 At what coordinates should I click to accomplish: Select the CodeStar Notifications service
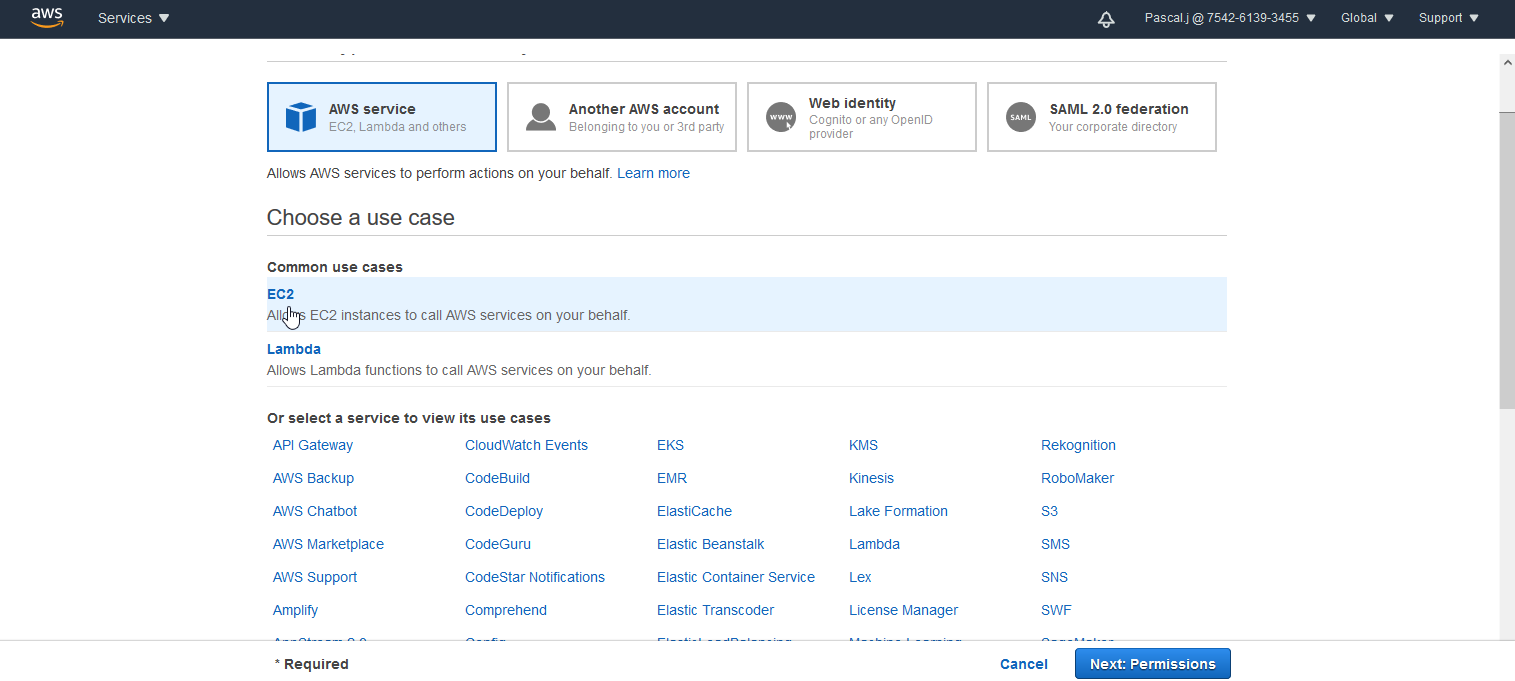tap(535, 577)
